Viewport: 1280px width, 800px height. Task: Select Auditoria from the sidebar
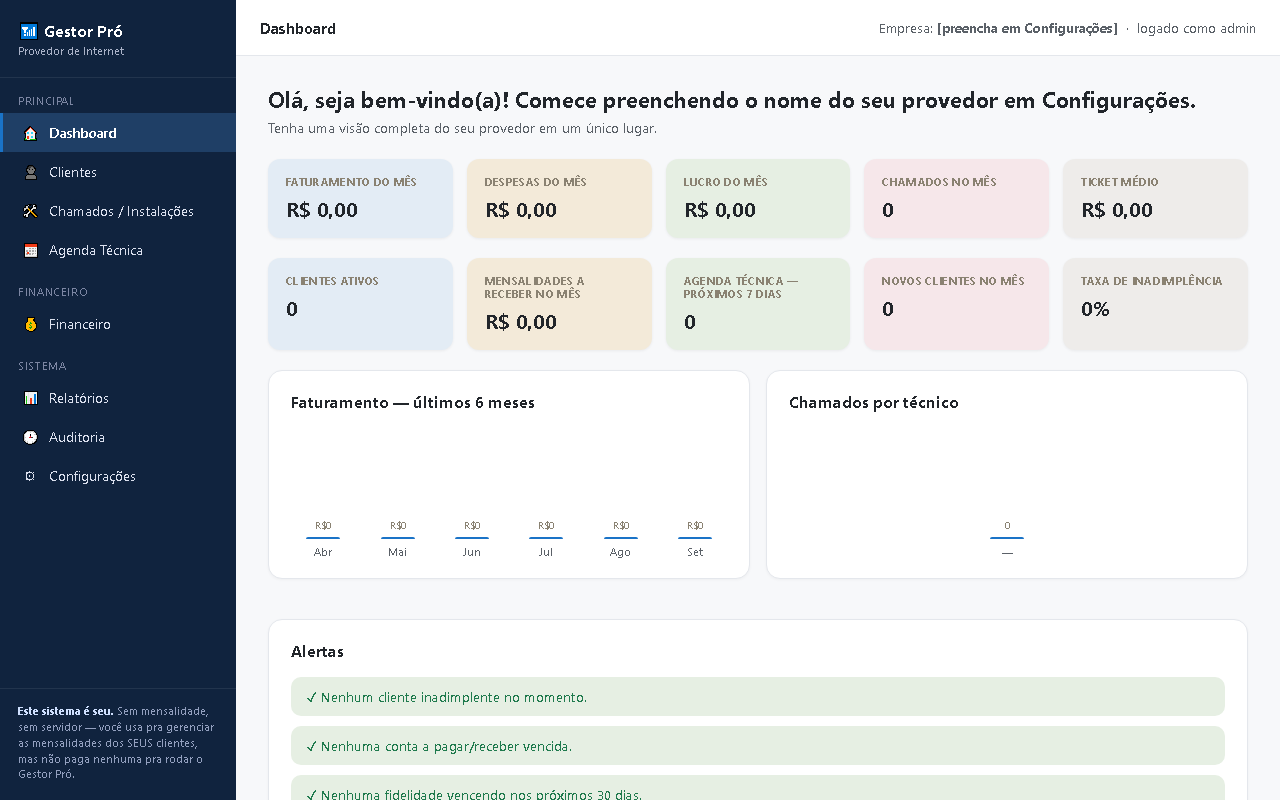118,437
